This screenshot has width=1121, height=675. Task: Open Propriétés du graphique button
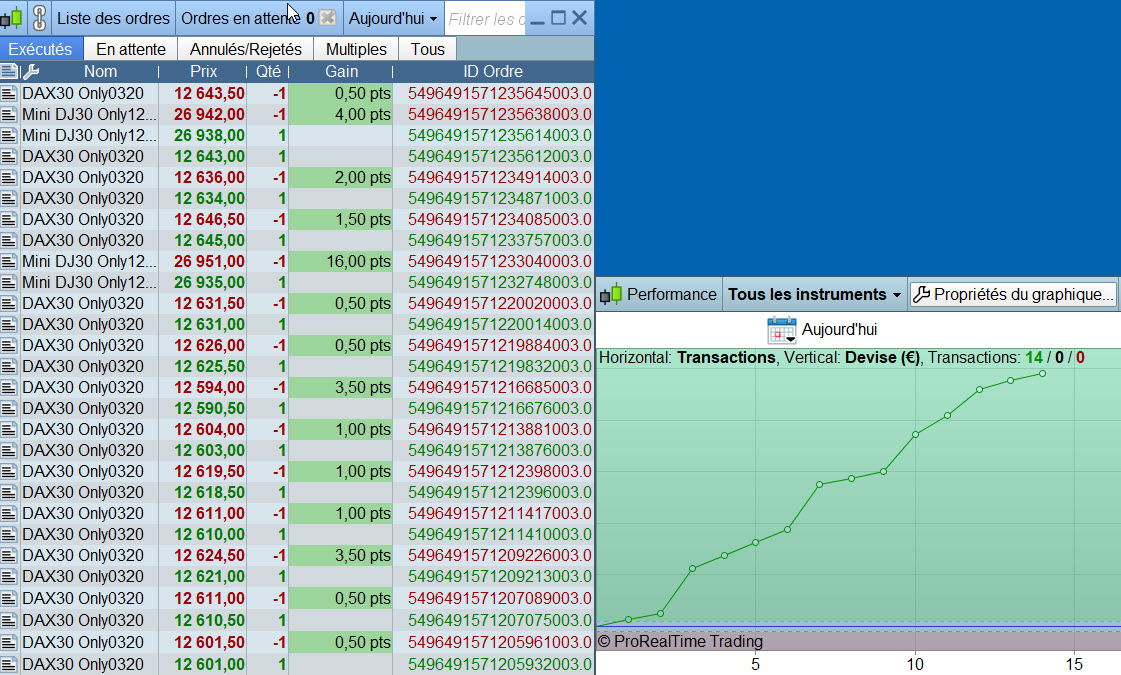tap(1013, 294)
